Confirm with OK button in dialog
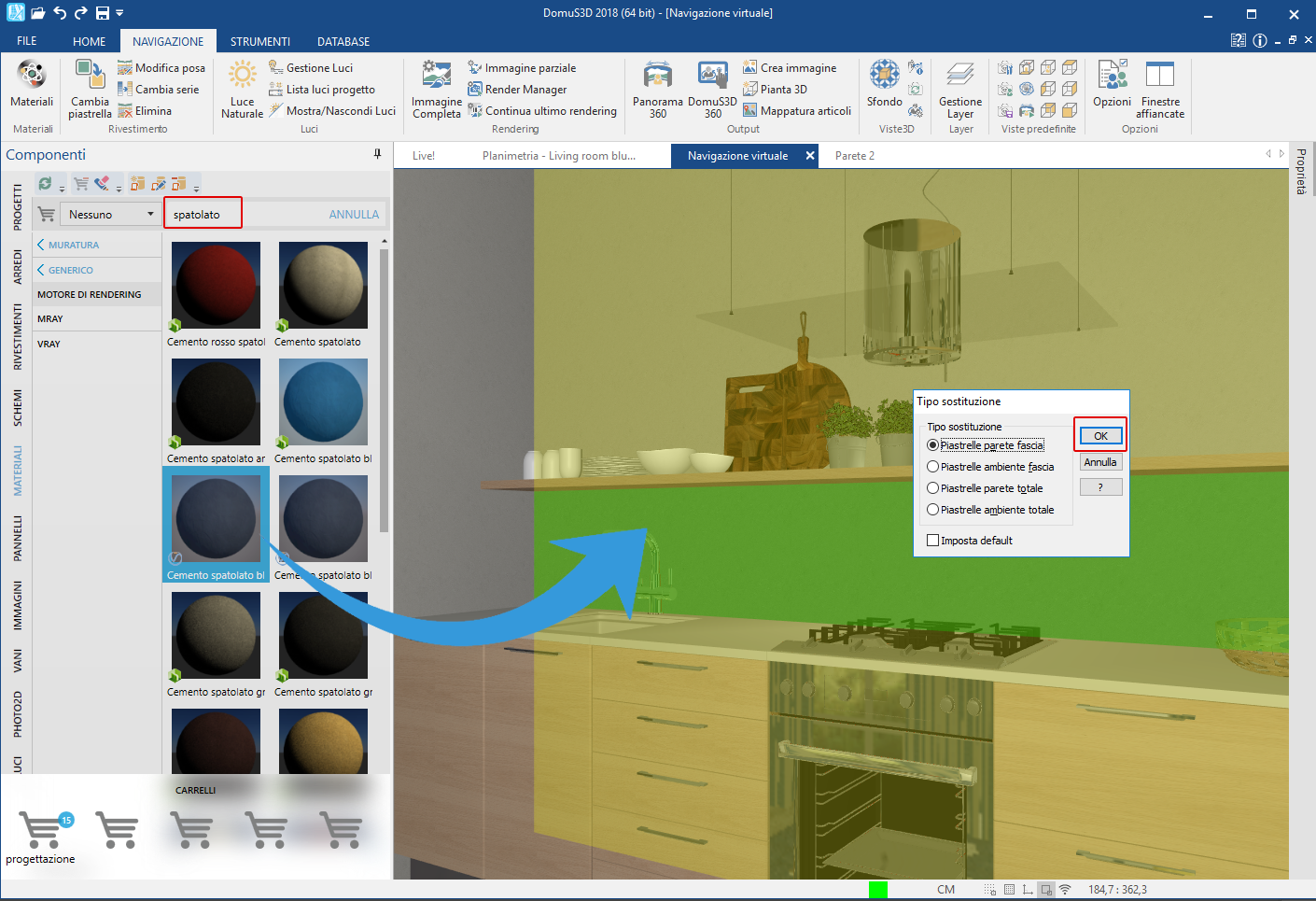This screenshot has width=1316, height=901. [x=1100, y=436]
